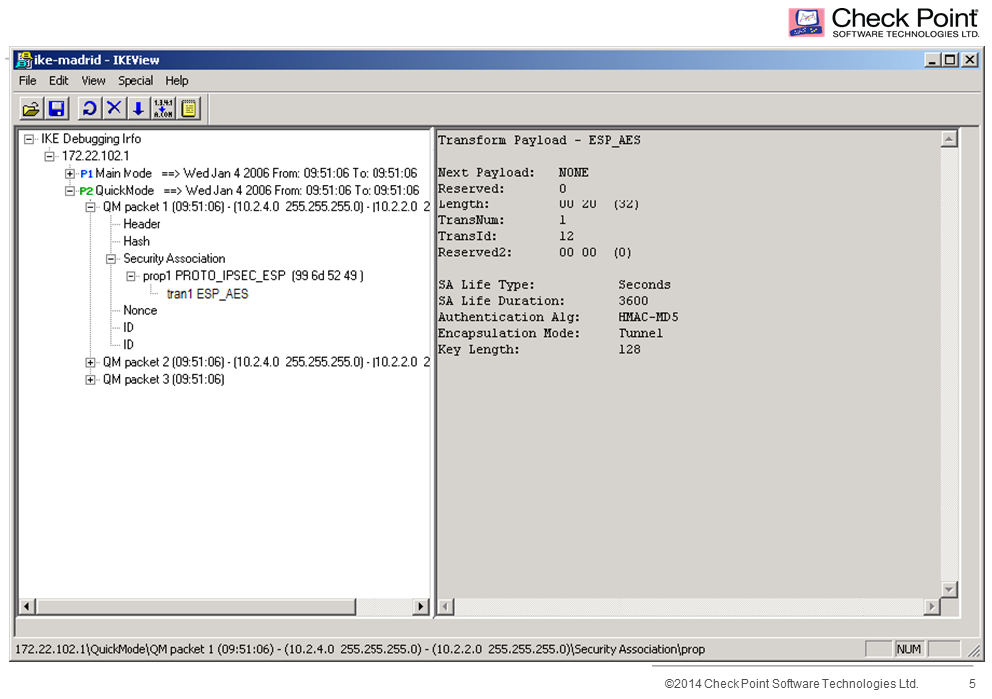Screen dimensions: 992x699
Task: Click the Refresh circular arrow icon
Action: click(89, 108)
